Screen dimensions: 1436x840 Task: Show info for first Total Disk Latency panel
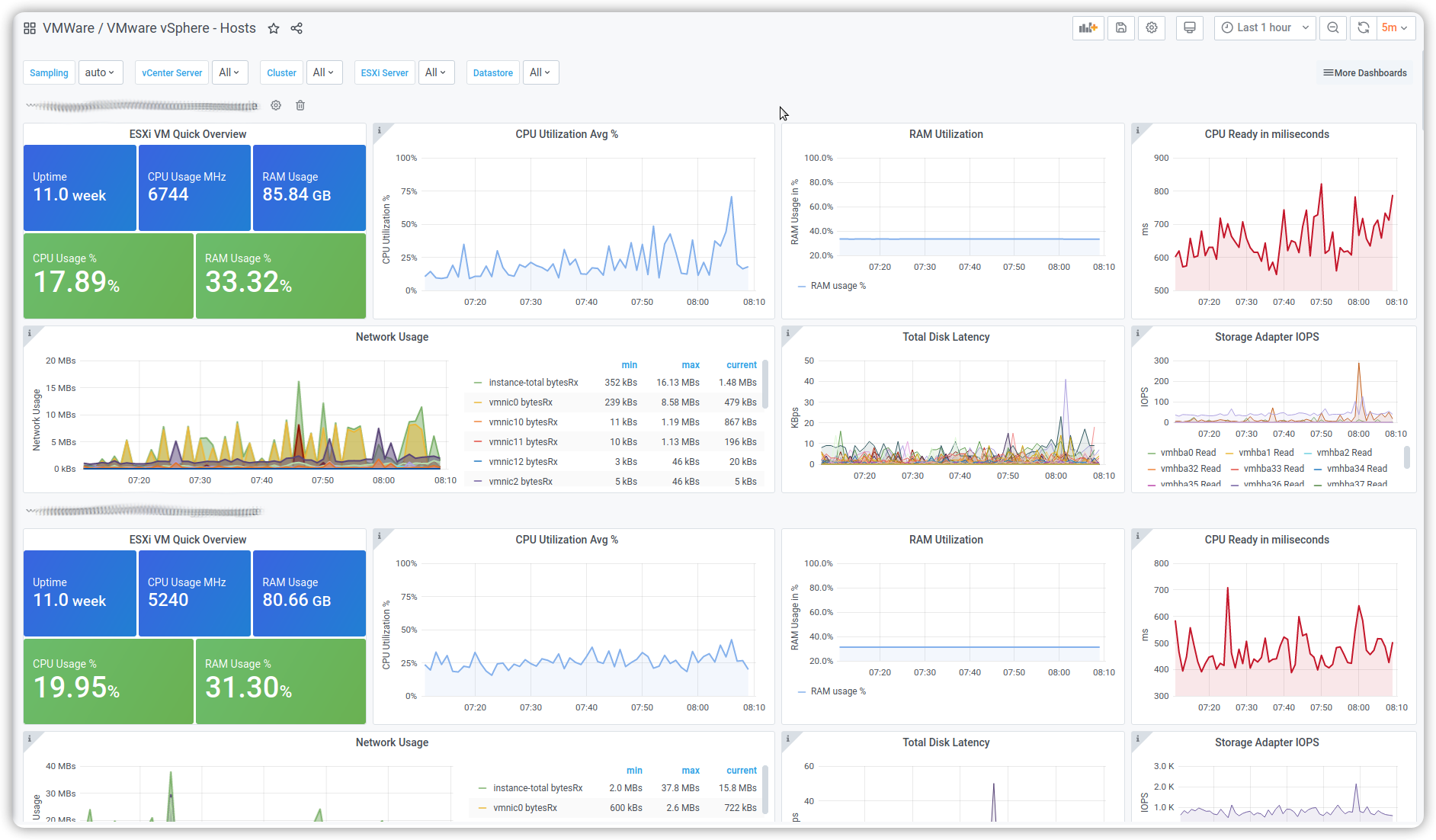point(788,333)
